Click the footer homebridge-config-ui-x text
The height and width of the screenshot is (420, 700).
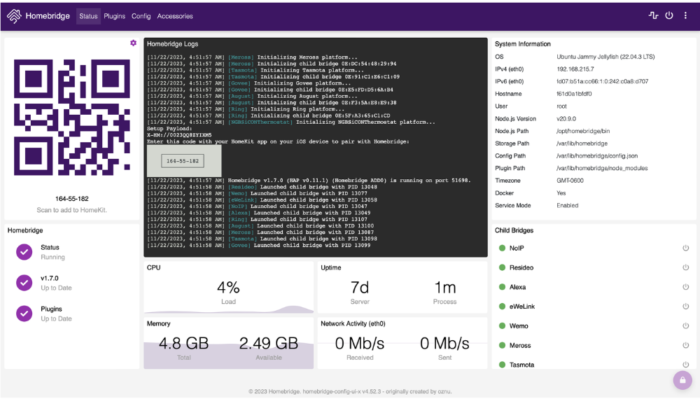click(x=342, y=391)
